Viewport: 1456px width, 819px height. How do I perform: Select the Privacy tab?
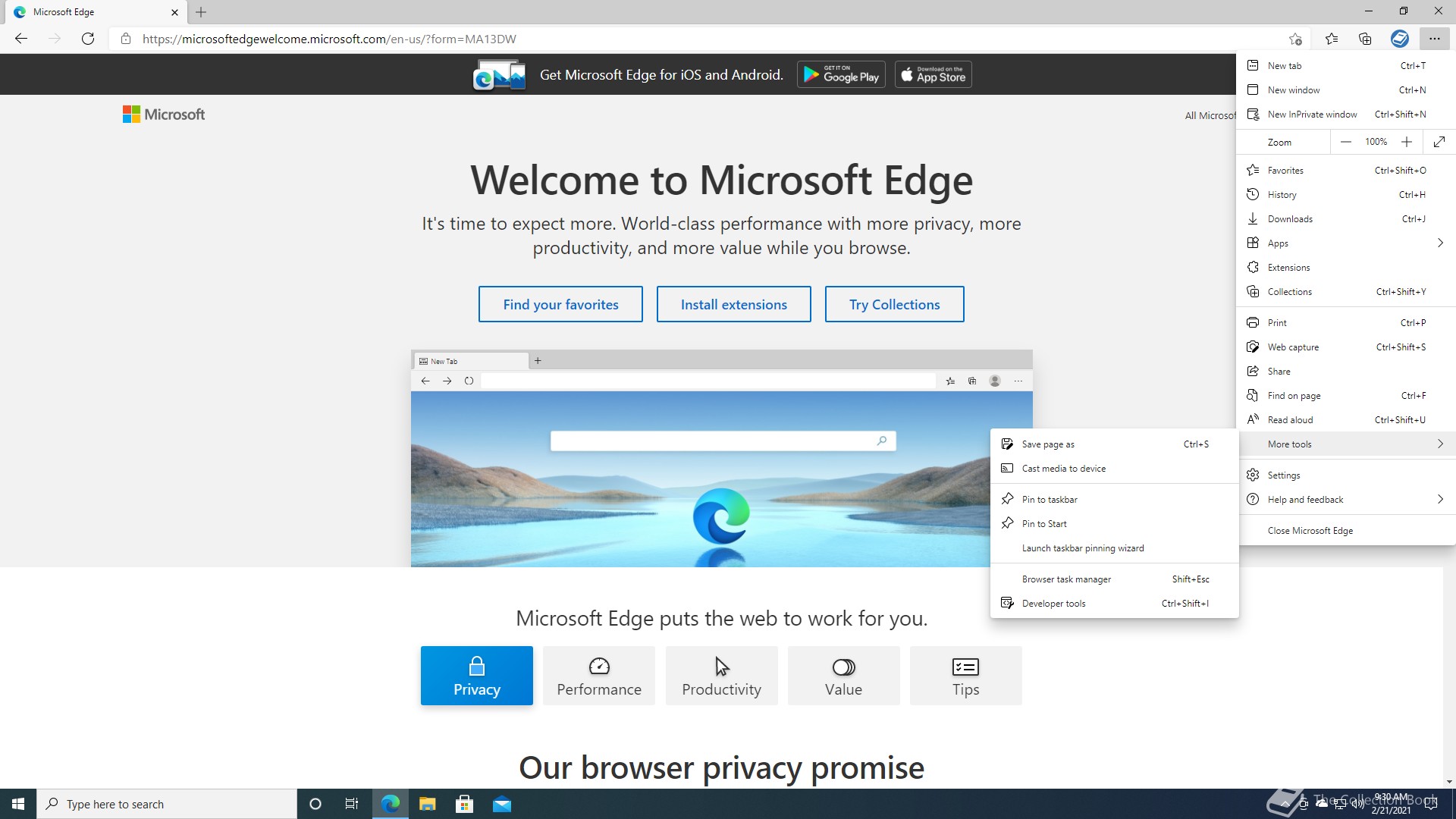[x=477, y=676]
